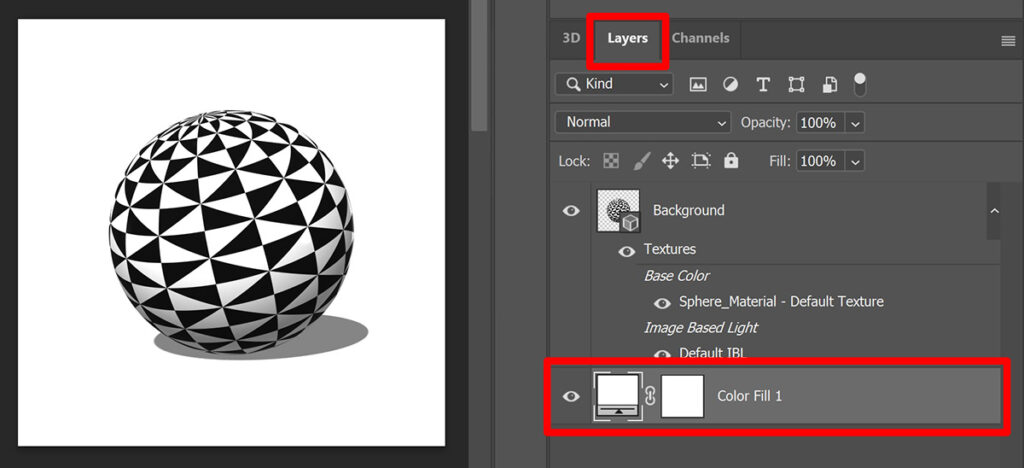Open the Normal blend mode dropdown
Viewport: 1024px width, 468px height.
click(x=643, y=122)
